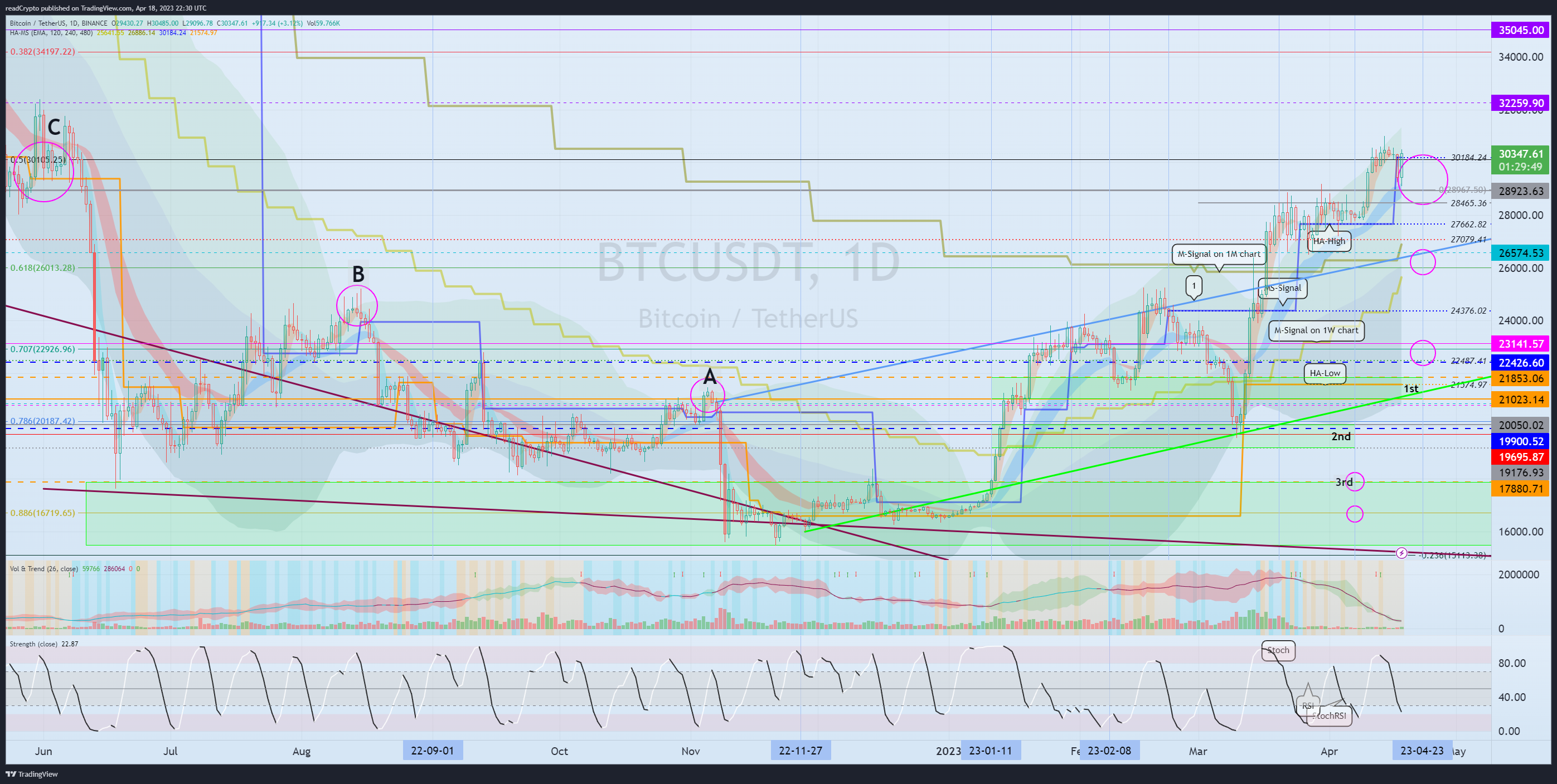Click the 01:29:49 candle countdown timer
Screen dimensions: 1557x784
click(1521, 167)
